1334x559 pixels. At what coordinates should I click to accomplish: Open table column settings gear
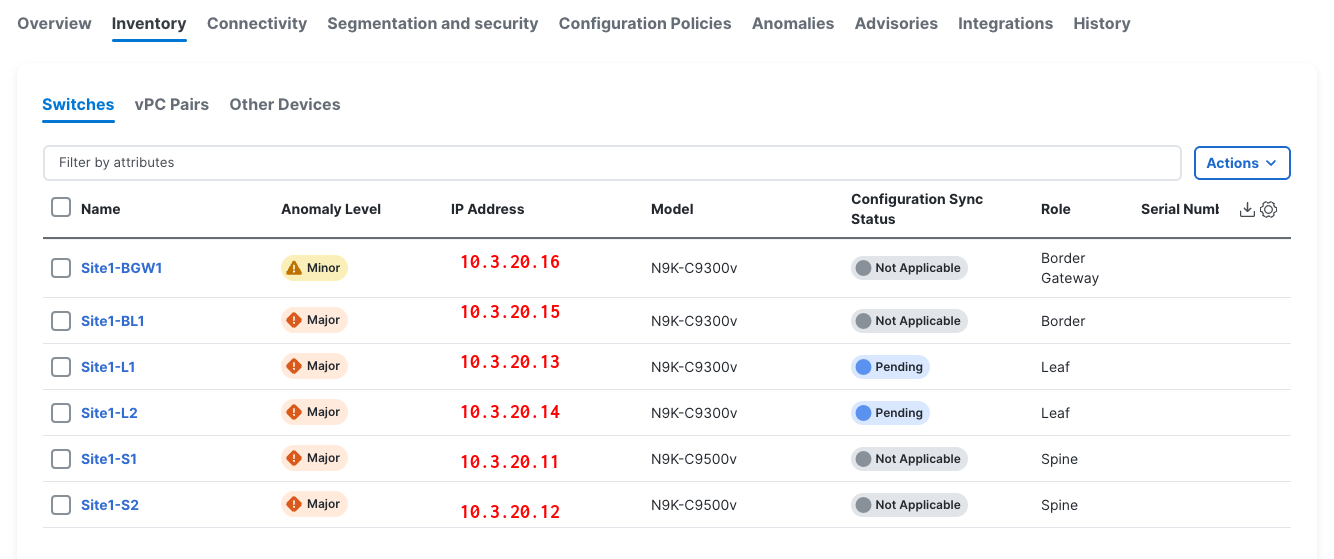pos(1269,210)
